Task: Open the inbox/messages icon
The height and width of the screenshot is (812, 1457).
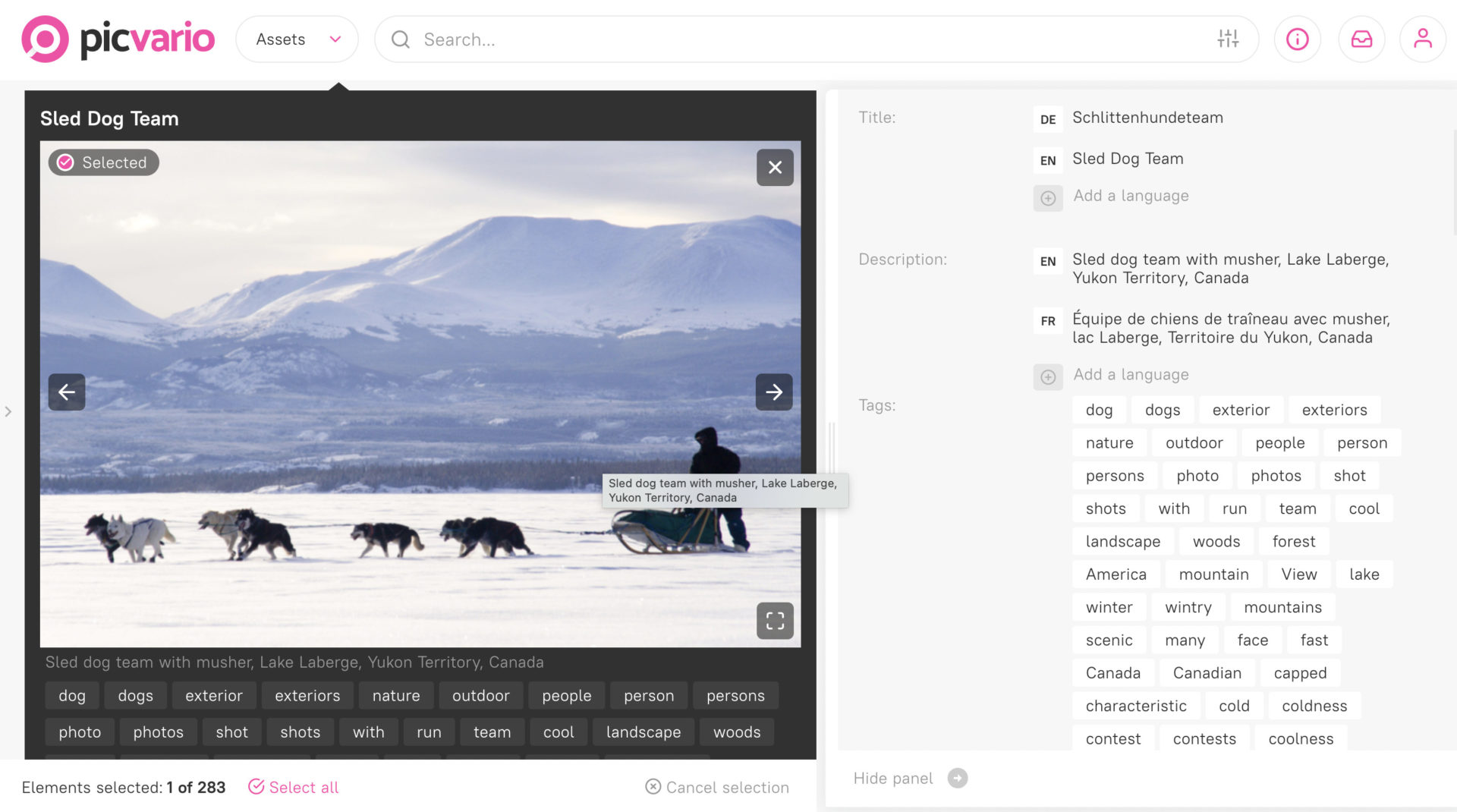Action: tap(1361, 39)
